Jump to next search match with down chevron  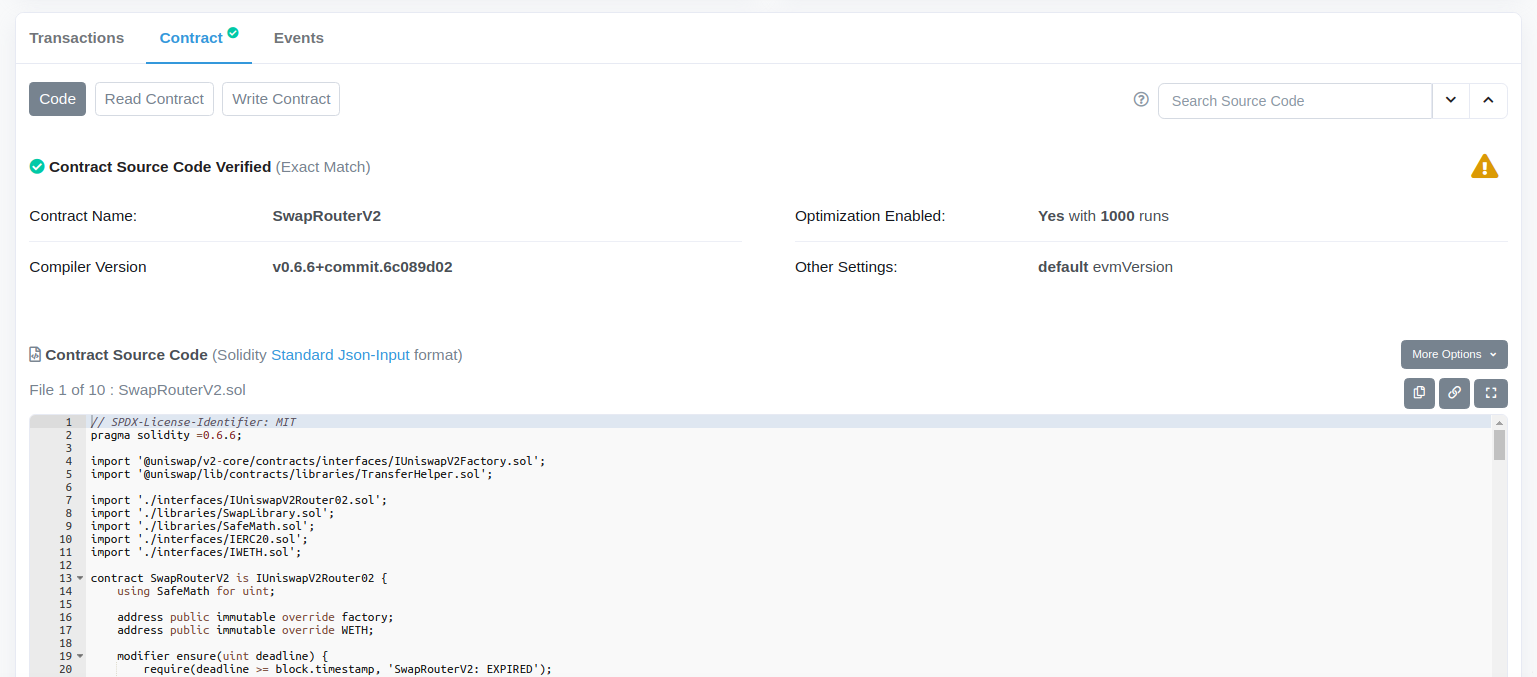(1450, 100)
